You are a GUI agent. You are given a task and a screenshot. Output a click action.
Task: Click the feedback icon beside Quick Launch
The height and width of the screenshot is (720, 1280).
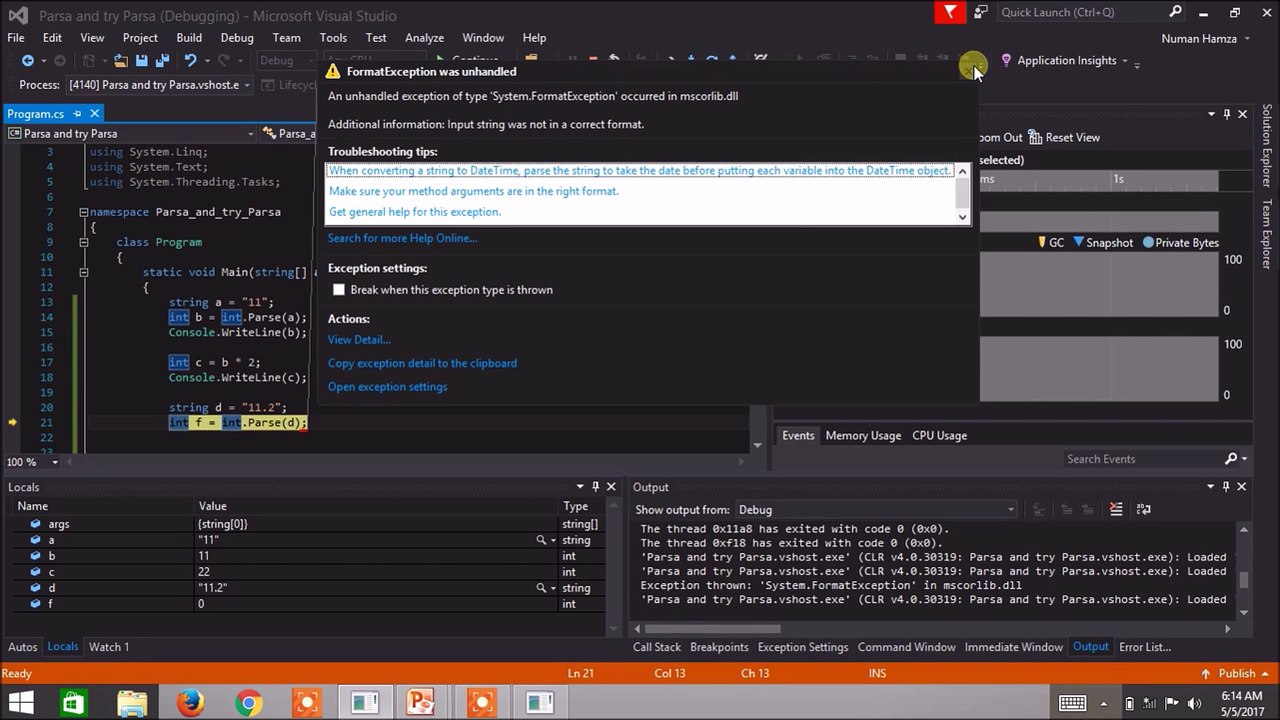tap(981, 13)
